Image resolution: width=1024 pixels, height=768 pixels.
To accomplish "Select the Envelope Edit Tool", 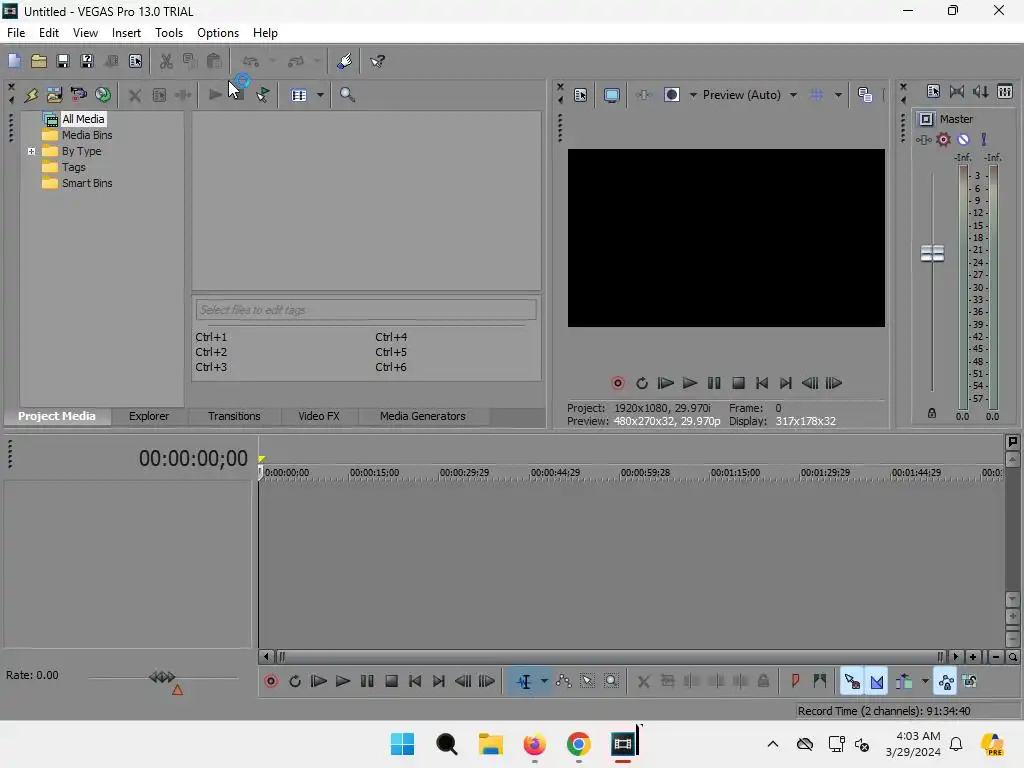I will (x=564, y=682).
